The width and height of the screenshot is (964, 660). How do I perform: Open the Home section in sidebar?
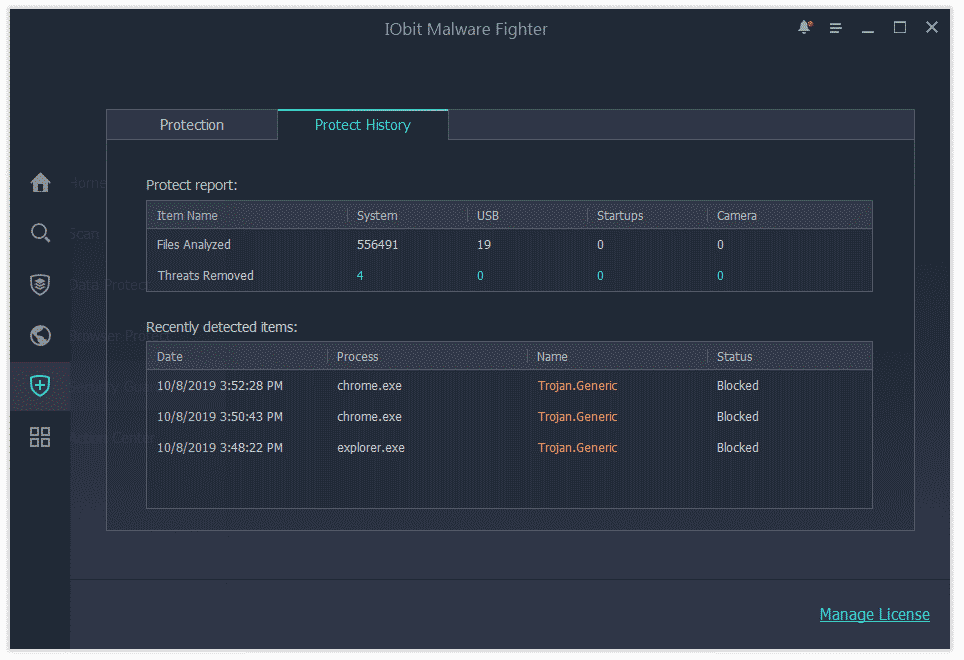pos(40,183)
